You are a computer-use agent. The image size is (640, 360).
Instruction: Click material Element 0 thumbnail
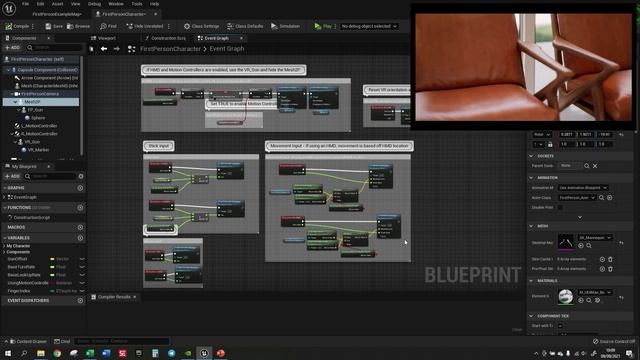pyautogui.click(x=565, y=296)
